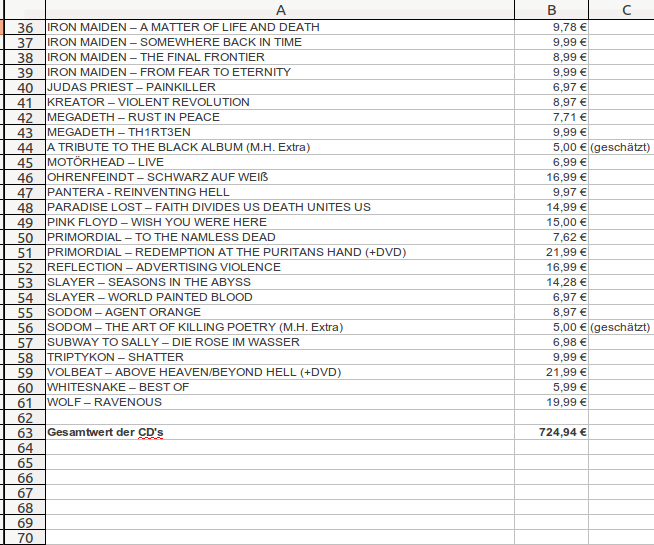Click cell 'PARADISE LOST – FAITH DIVIDES US DEATH UNITES US'
This screenshot has width=654, height=545.
280,208
